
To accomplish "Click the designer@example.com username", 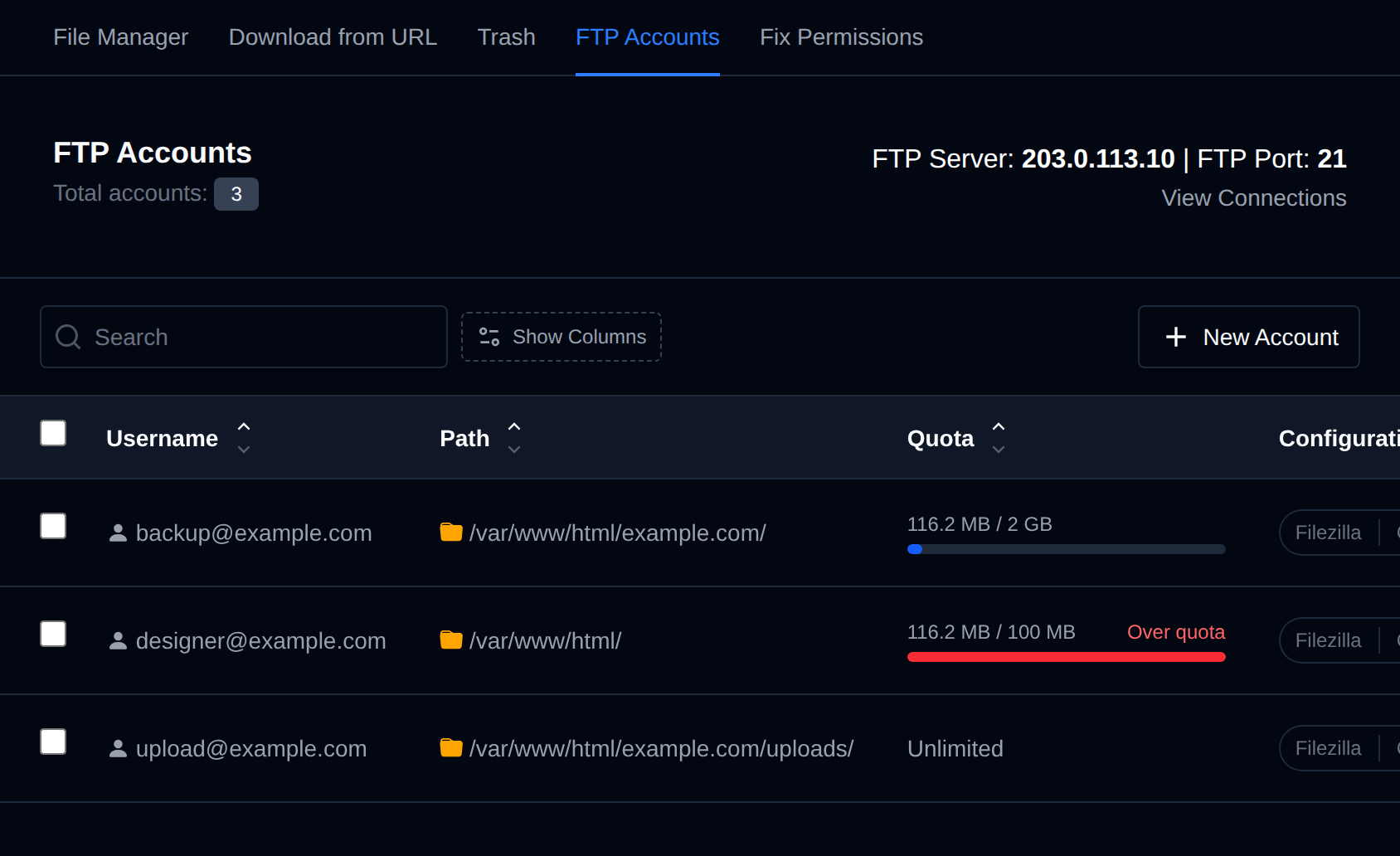I will click(261, 640).
